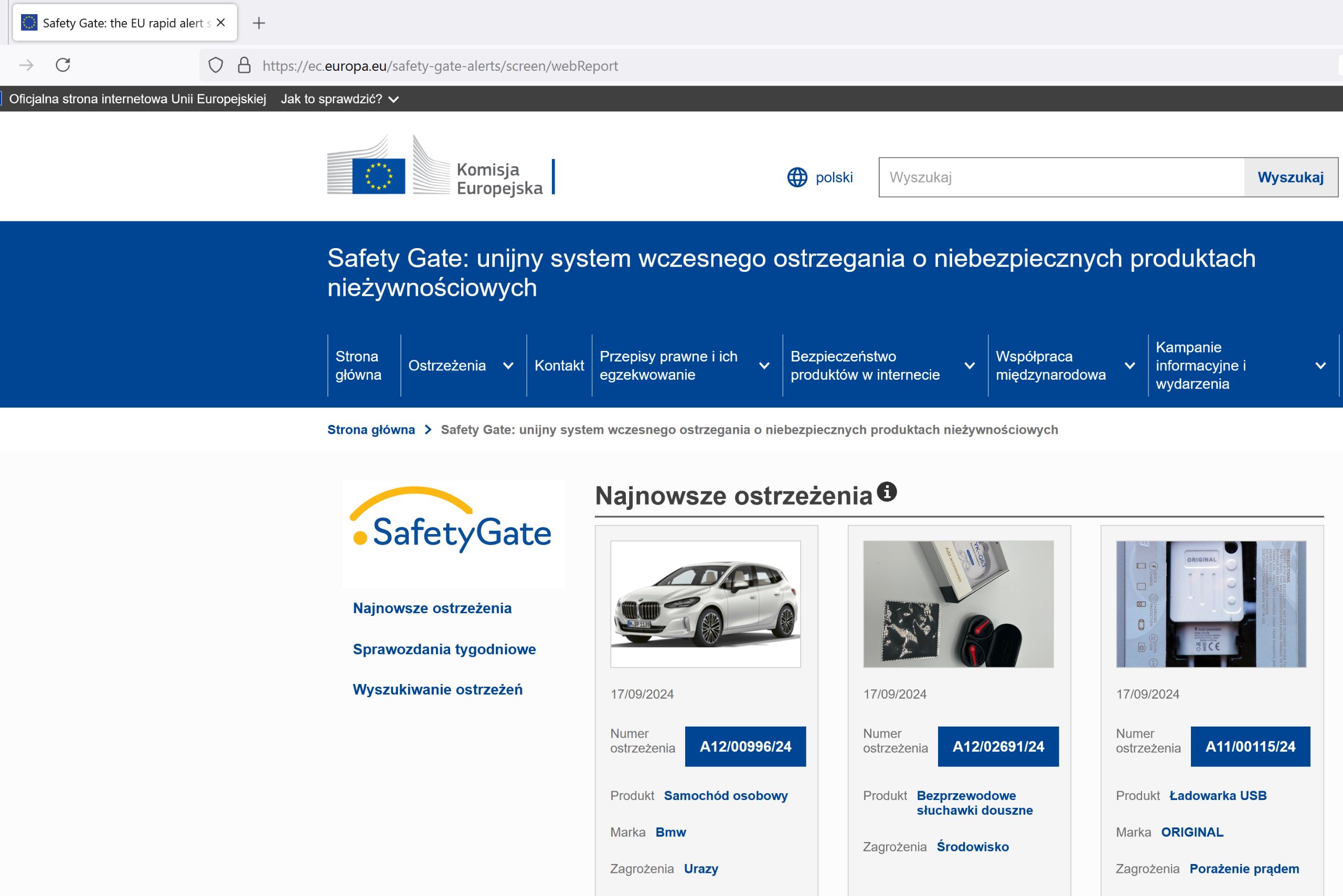This screenshot has height=896, width=1343.
Task: Click the 'Strona główna' breadcrumb link
Action: click(x=371, y=430)
